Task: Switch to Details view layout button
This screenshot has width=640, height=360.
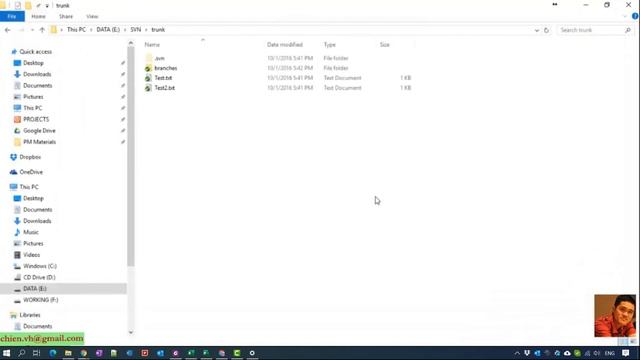Action: click(623, 341)
